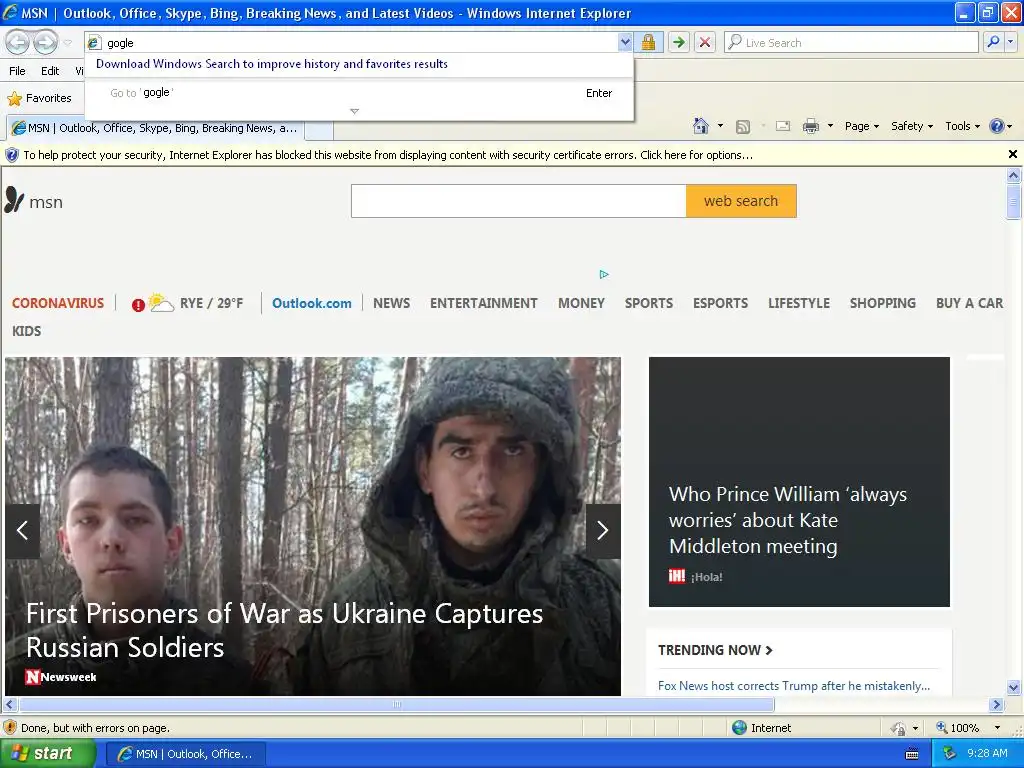Go to the MONEY section
Image resolution: width=1024 pixels, height=768 pixels.
pos(581,303)
